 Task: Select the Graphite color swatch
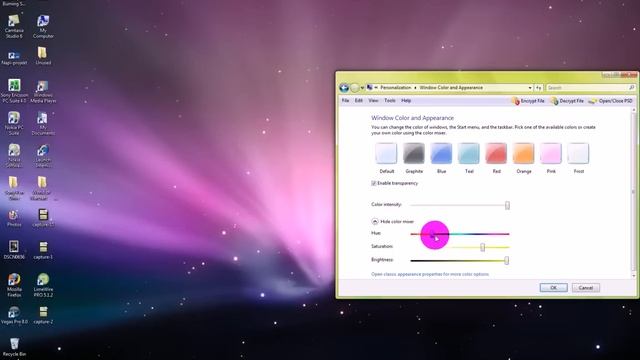coord(414,153)
